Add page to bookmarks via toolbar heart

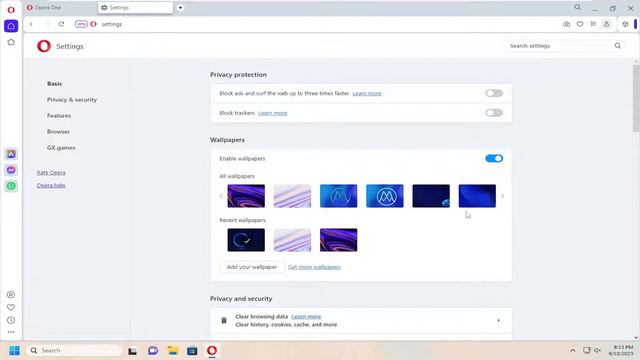[580, 24]
